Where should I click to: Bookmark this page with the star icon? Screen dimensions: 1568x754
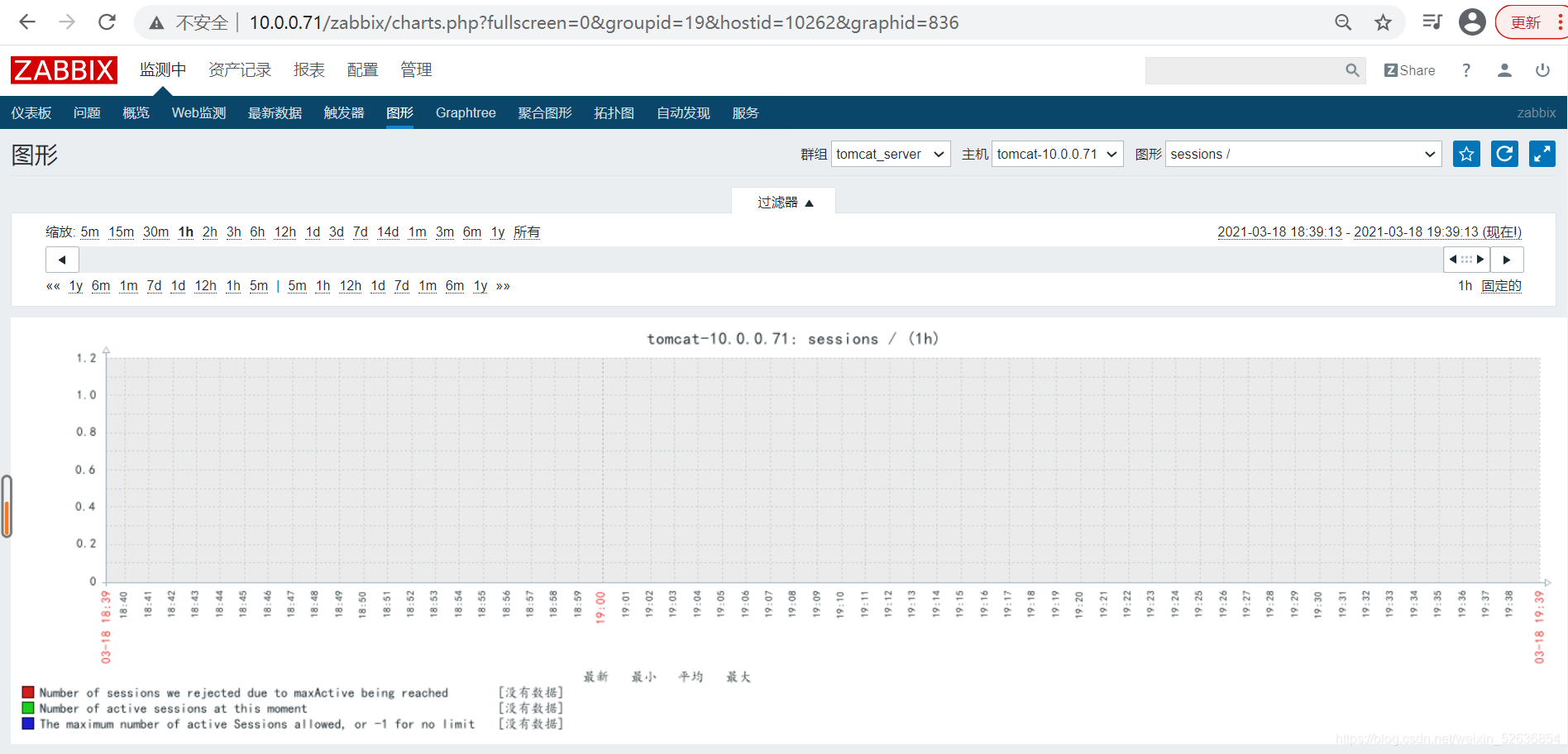1383,22
